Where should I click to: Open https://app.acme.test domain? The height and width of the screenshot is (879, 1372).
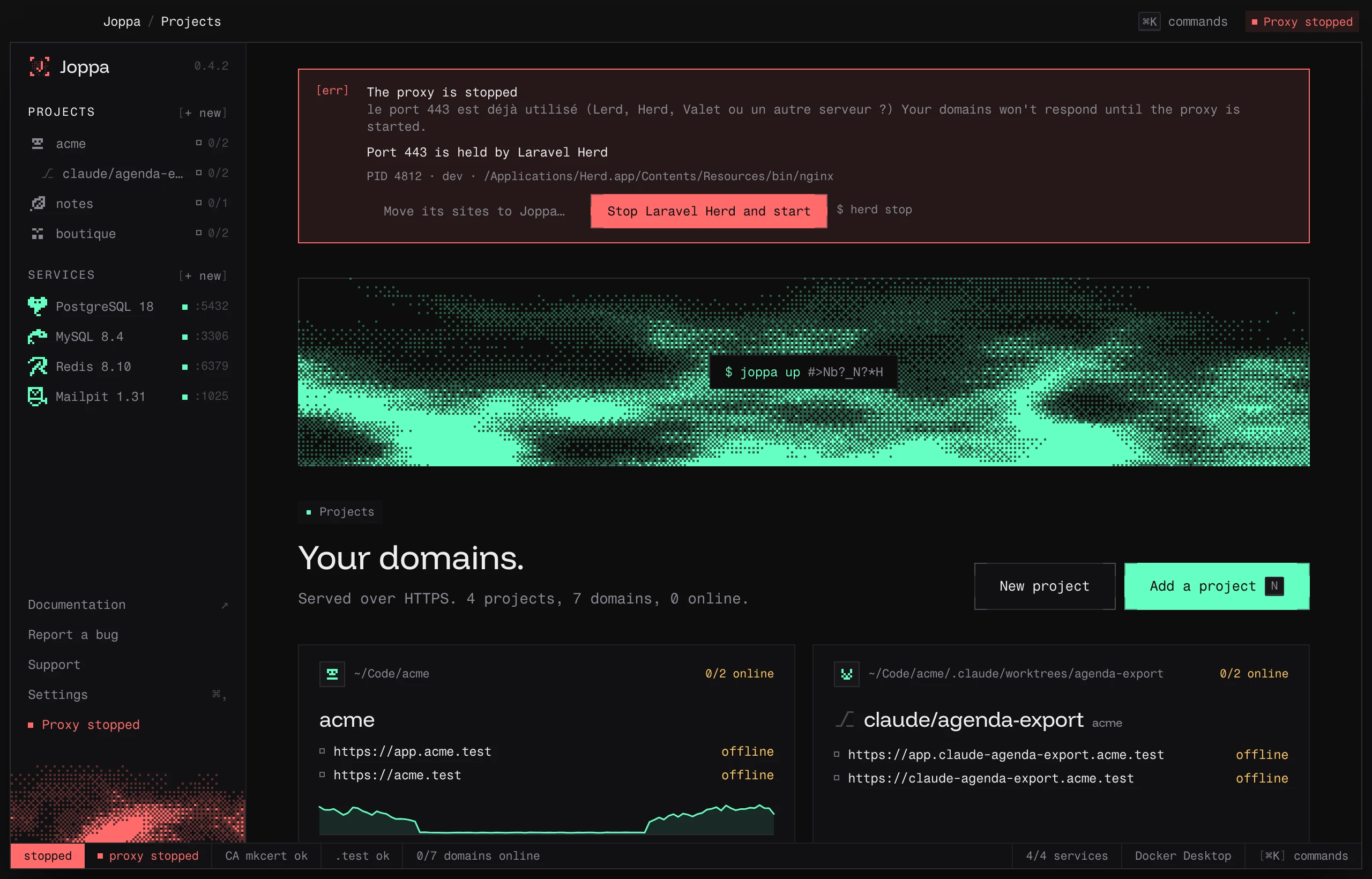pyautogui.click(x=412, y=751)
